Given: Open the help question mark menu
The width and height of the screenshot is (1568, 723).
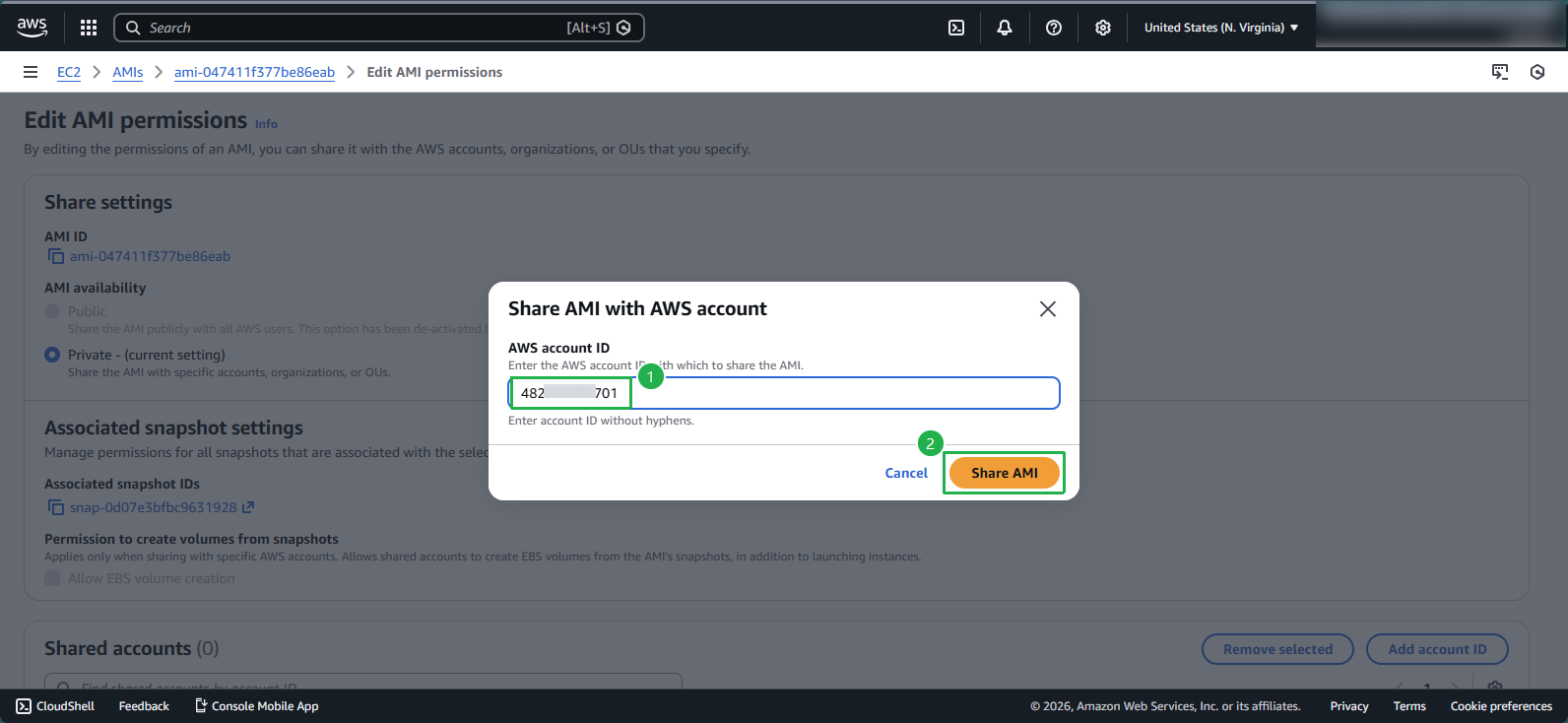Looking at the screenshot, I should [x=1054, y=28].
